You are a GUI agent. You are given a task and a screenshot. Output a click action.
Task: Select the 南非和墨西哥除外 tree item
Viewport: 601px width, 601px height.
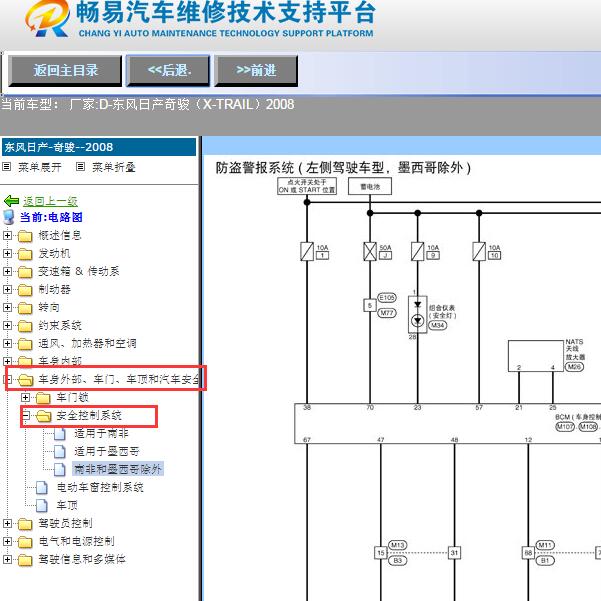(118, 469)
